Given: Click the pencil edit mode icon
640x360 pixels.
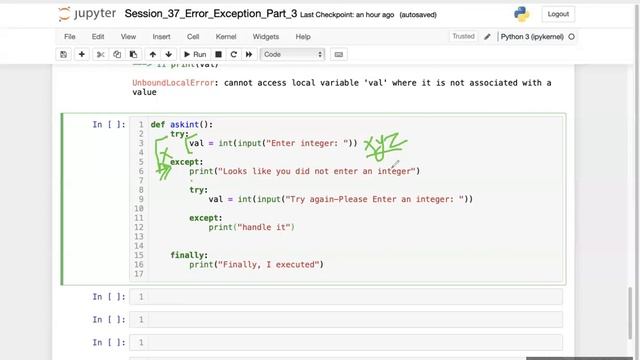Looking at the screenshot, I should click(x=487, y=37).
